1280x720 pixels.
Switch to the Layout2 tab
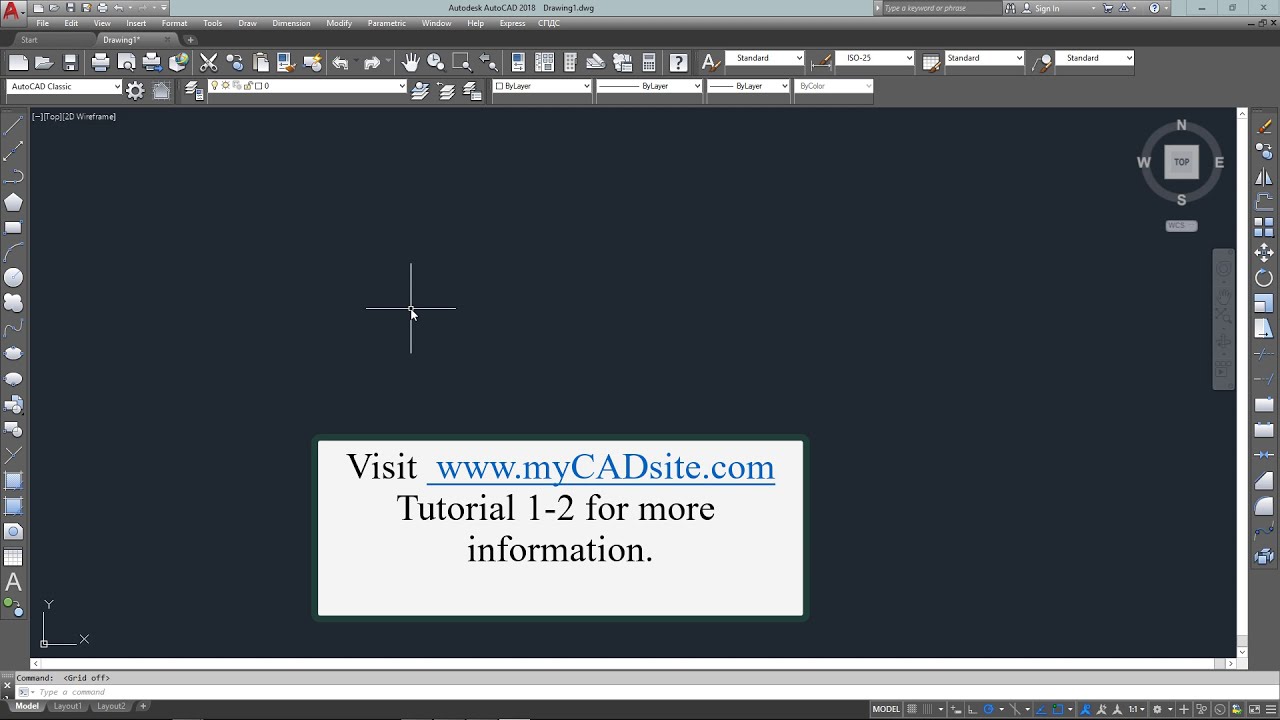(x=111, y=706)
